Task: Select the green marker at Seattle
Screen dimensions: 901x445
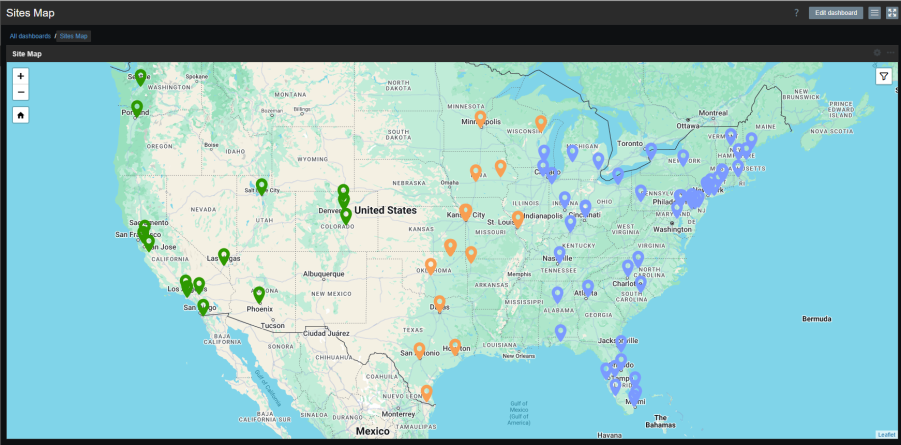Action: (140, 77)
